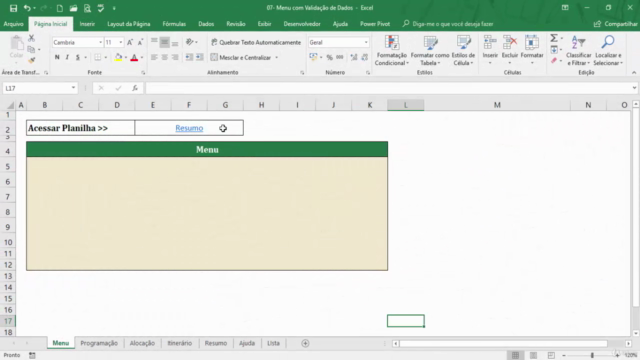The image size is (640, 360).
Task: Switch to Inserir ribbon tab
Action: point(87,24)
